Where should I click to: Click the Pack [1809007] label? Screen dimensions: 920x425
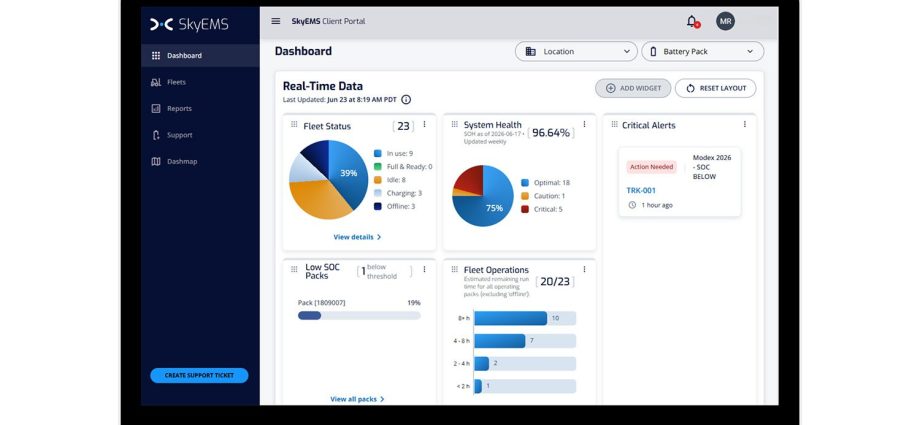(322, 303)
